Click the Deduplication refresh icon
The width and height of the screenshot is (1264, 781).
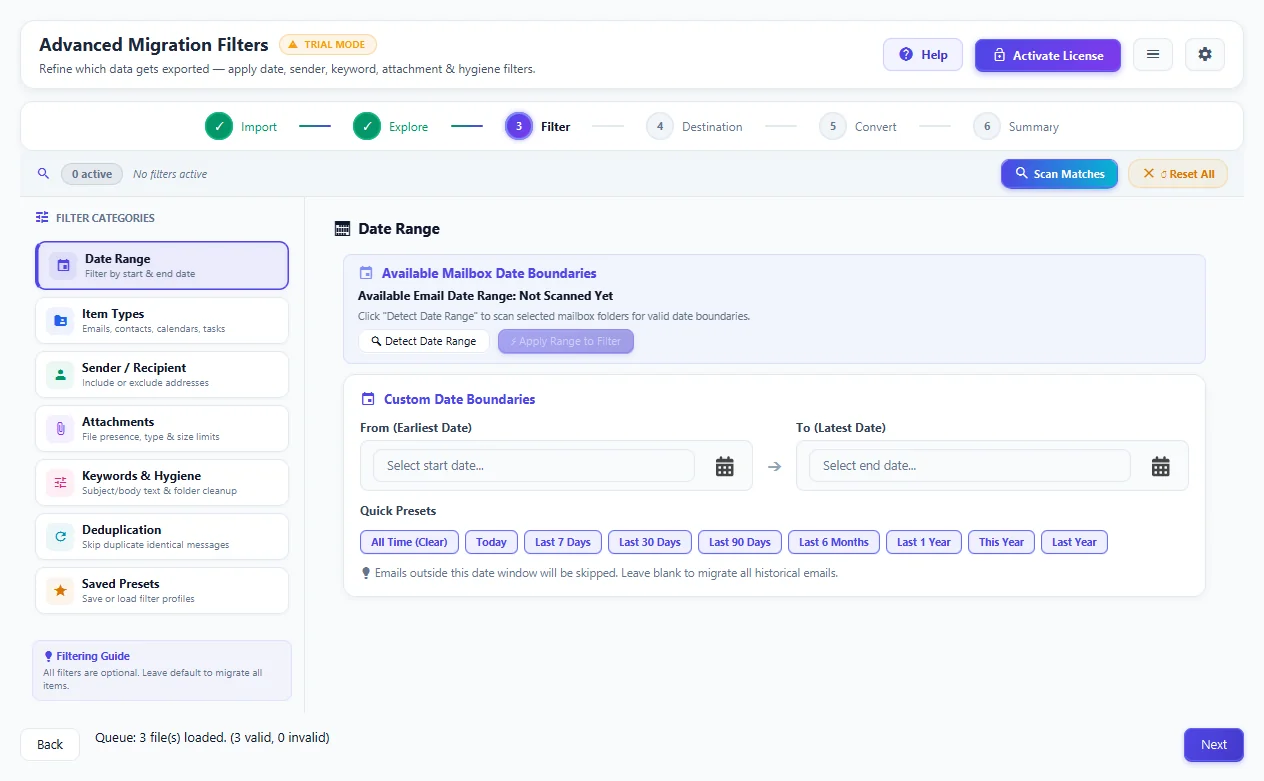[60, 537]
